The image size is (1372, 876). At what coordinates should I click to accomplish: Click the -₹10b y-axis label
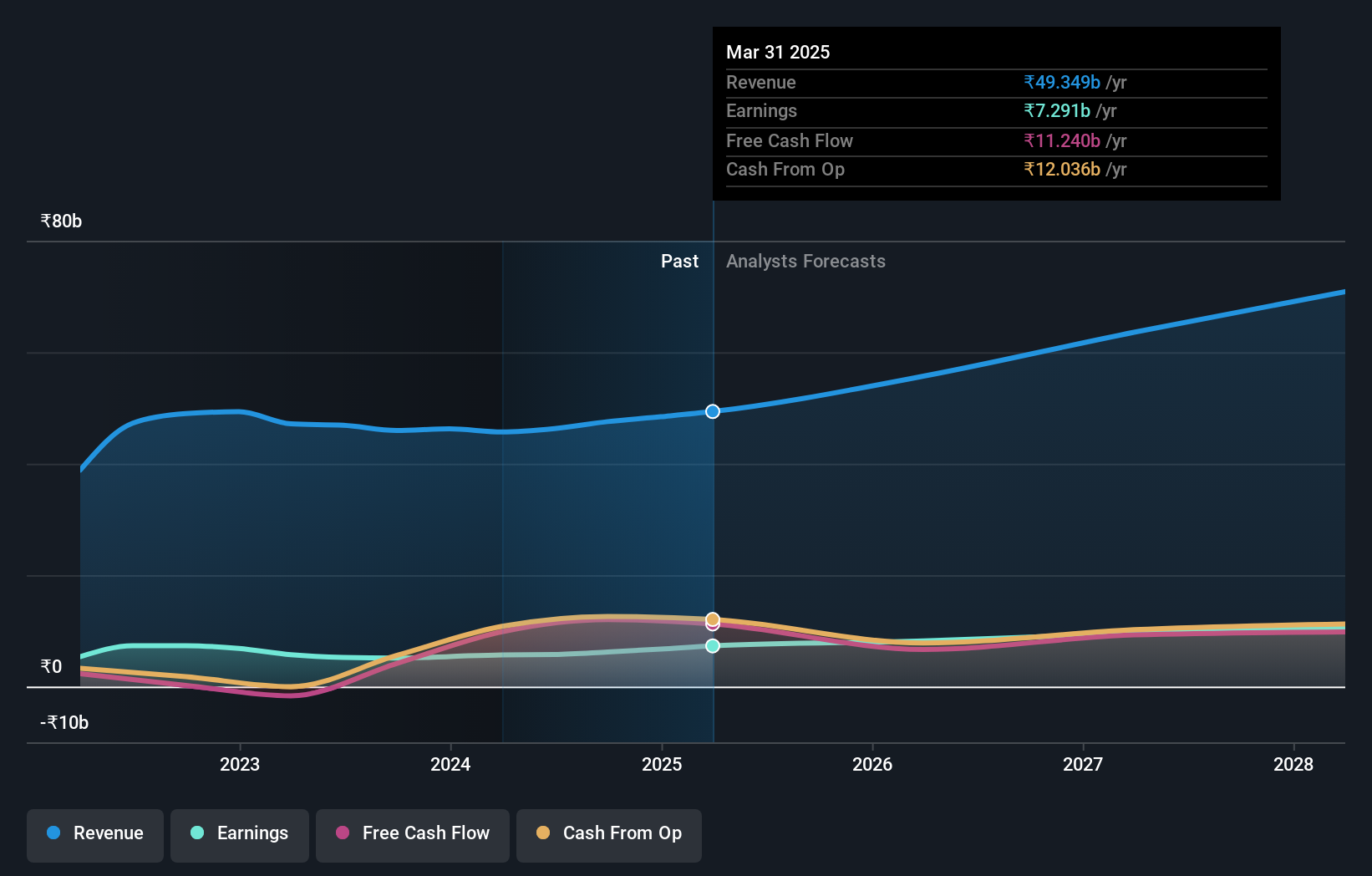64,723
